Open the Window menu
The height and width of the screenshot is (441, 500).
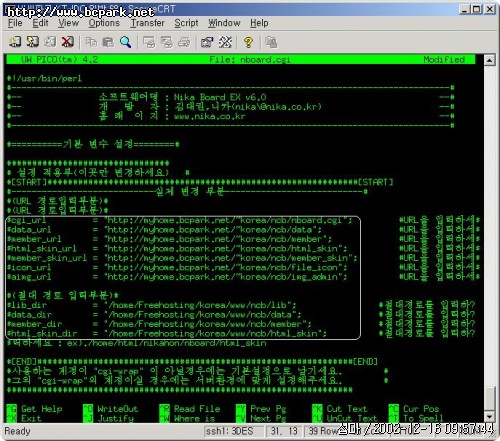click(x=224, y=23)
